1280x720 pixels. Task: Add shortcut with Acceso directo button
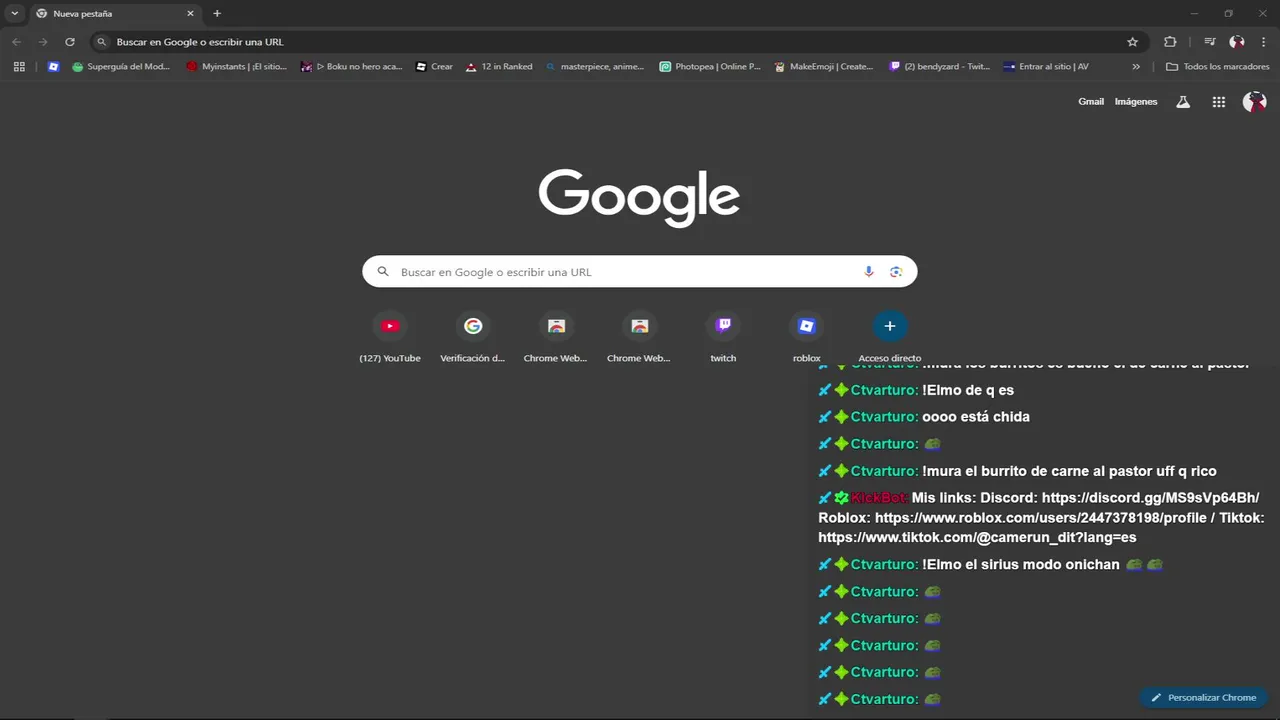(890, 337)
